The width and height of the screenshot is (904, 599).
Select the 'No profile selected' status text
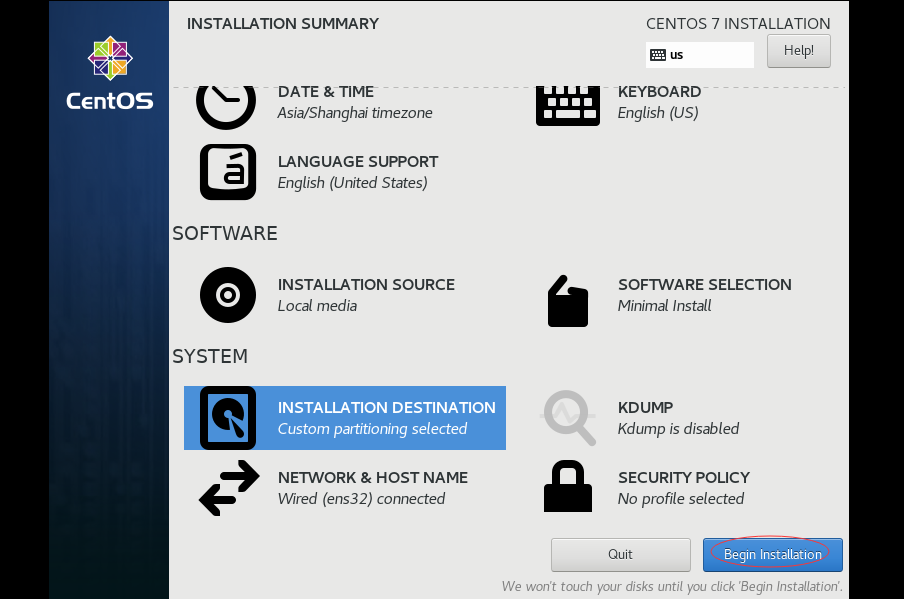point(680,499)
